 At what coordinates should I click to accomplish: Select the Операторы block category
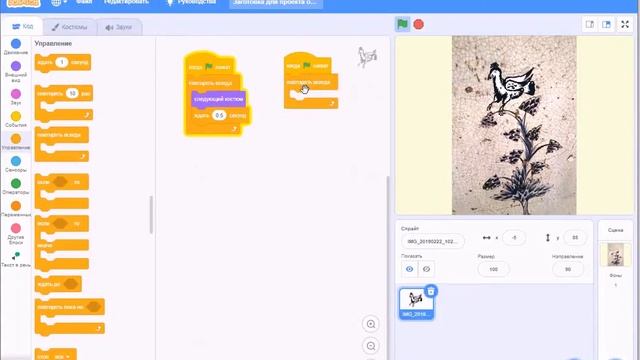tap(16, 187)
